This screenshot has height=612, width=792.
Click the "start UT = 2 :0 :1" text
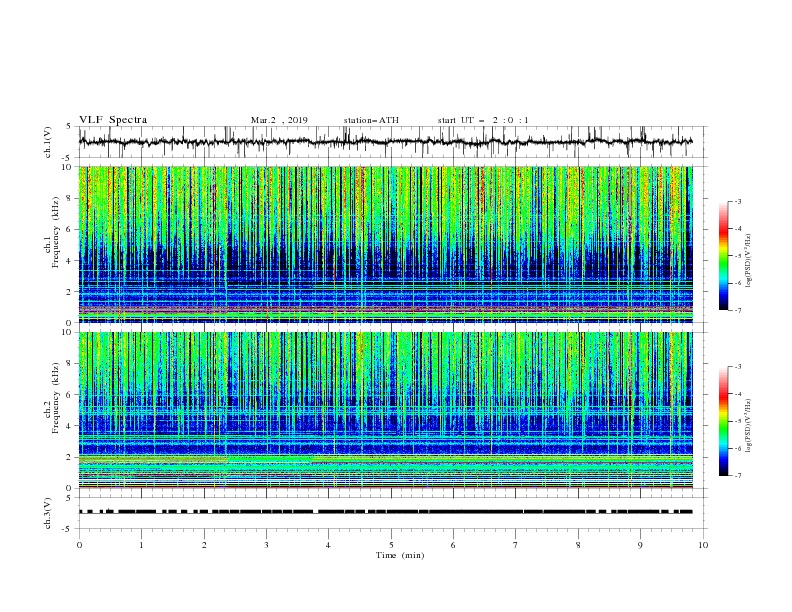coord(482,120)
